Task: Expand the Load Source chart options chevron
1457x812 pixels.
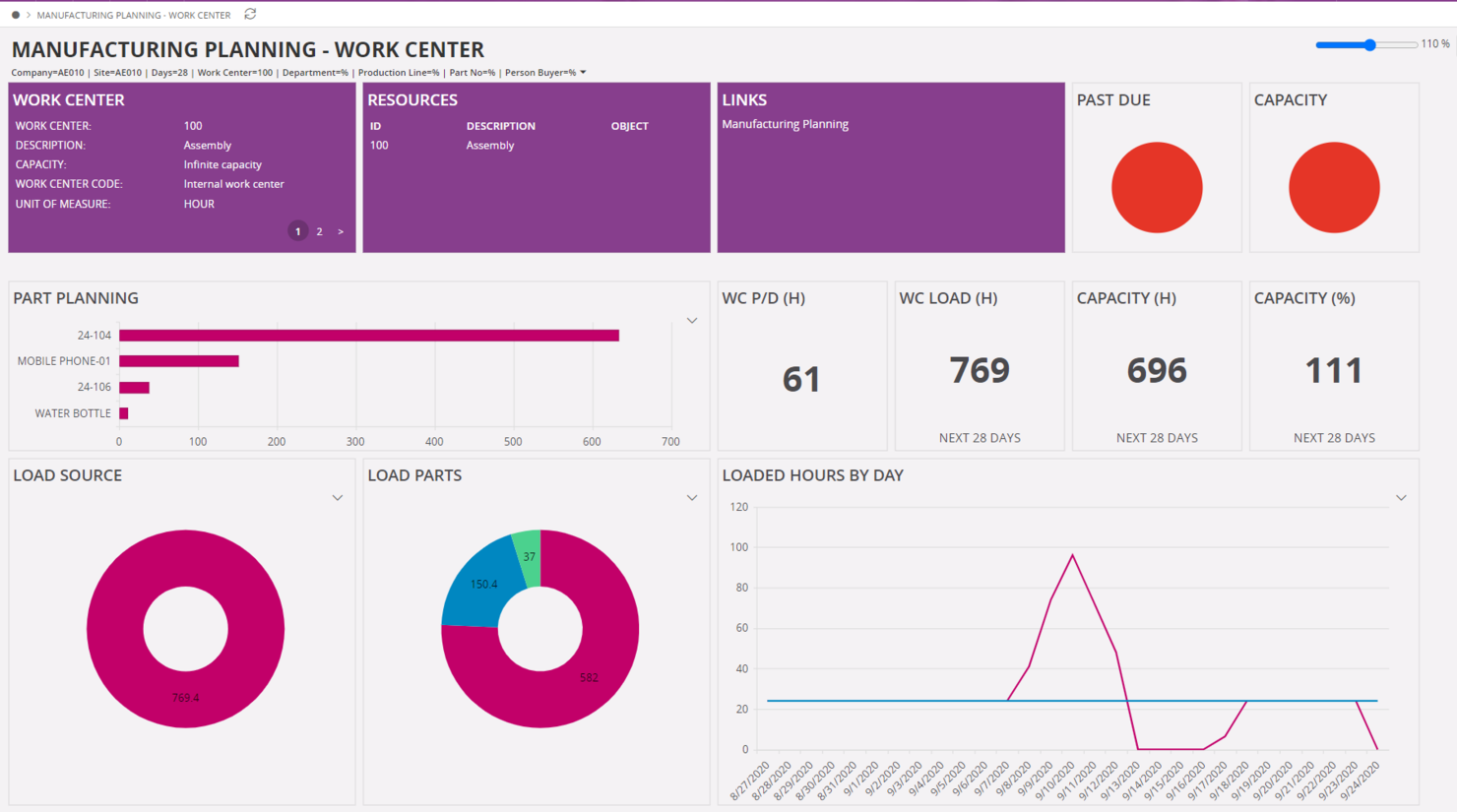Action: (338, 498)
